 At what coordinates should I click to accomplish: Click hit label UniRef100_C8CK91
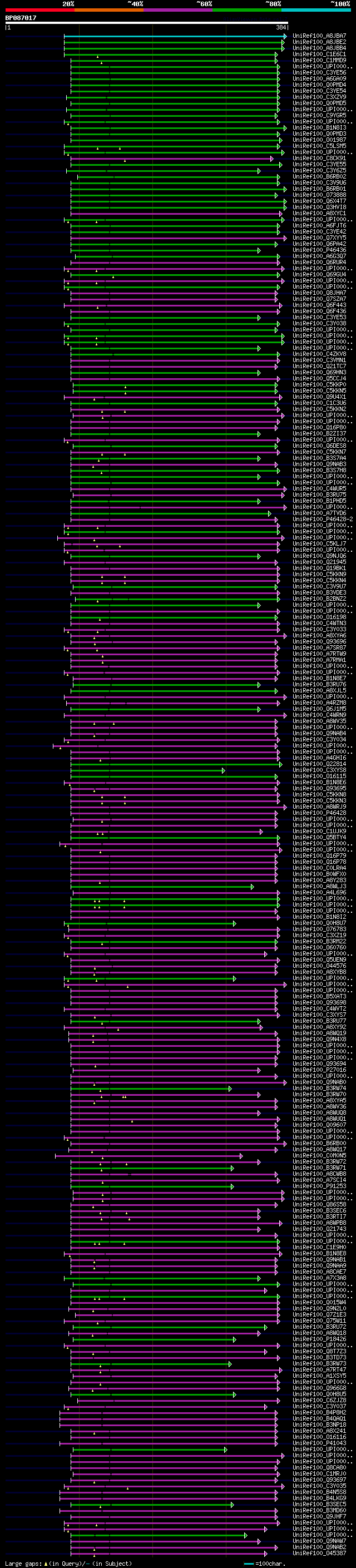[x=319, y=159]
